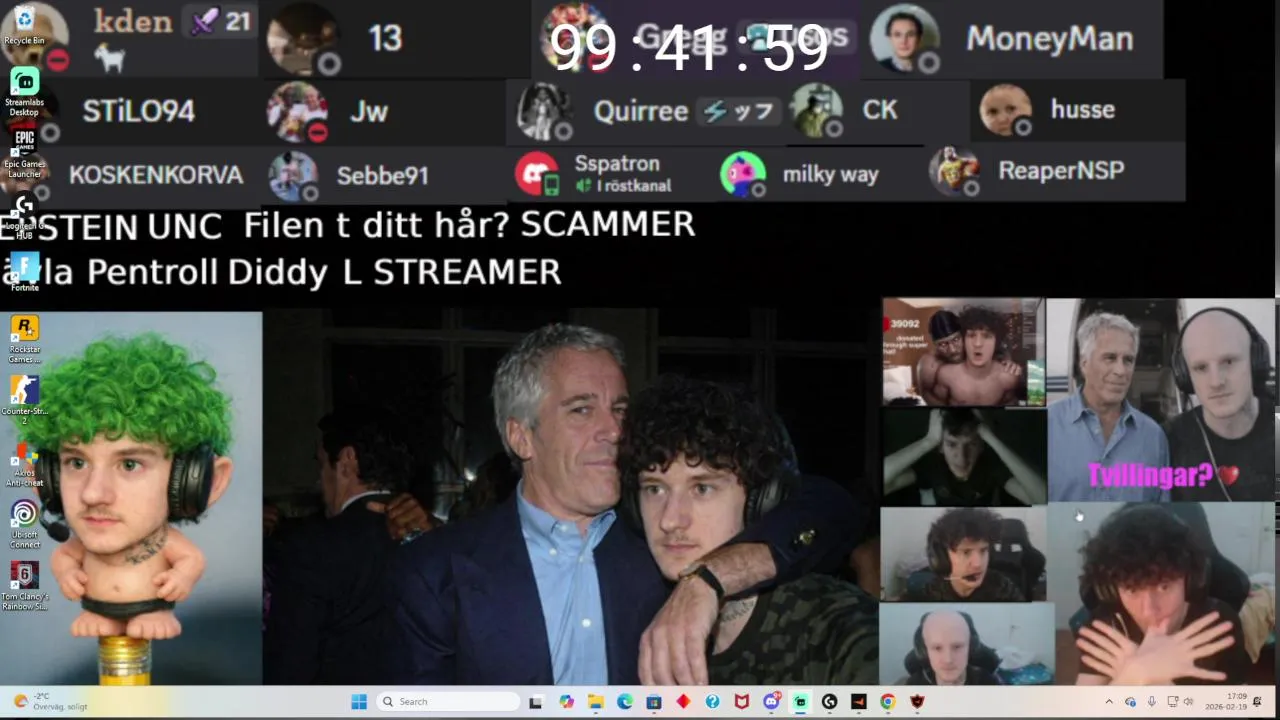The width and height of the screenshot is (1280, 720).
Task: Select user KOSKENKORVA in the voice overlay
Action: click(x=156, y=175)
